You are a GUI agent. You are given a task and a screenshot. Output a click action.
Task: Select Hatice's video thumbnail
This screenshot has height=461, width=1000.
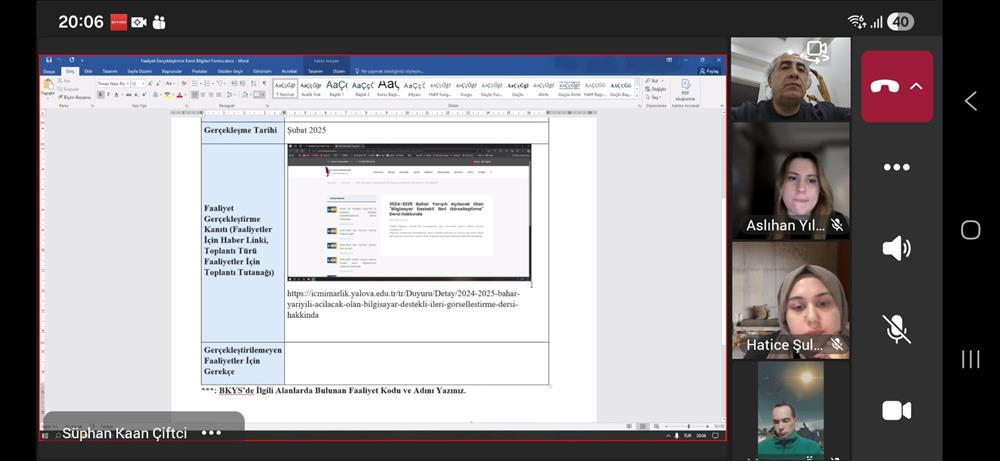790,300
